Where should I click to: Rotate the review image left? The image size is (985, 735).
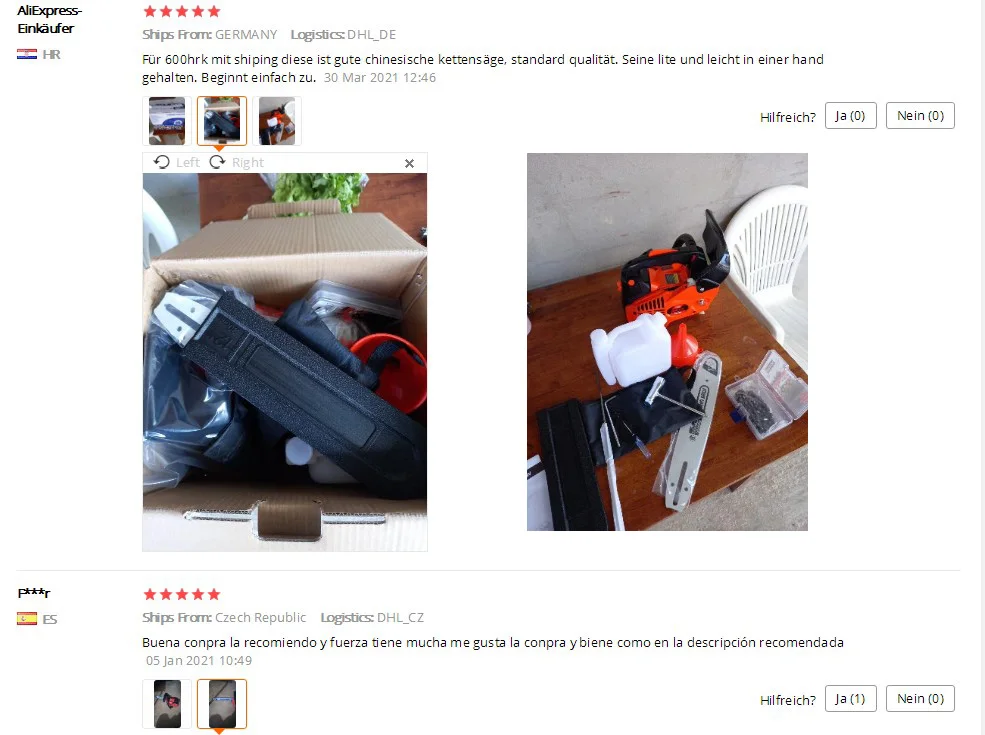click(177, 163)
